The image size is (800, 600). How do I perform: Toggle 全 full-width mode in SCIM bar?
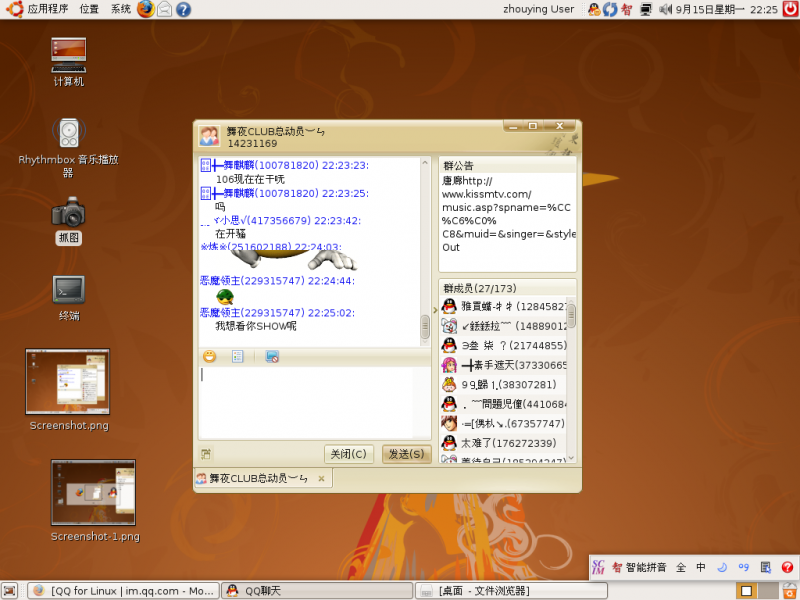pyautogui.click(x=681, y=567)
